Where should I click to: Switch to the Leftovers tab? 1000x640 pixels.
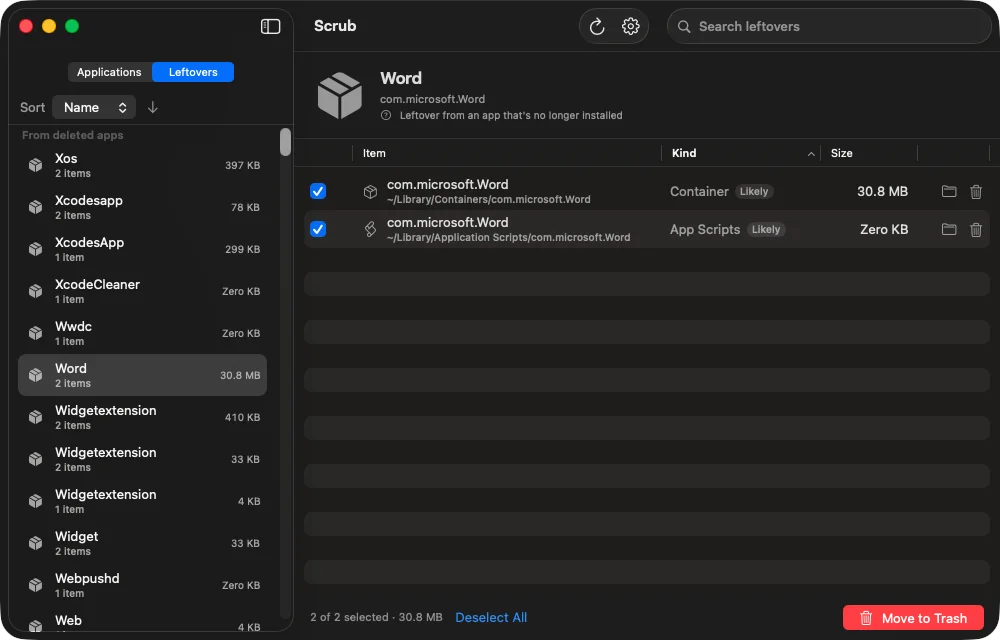click(193, 72)
